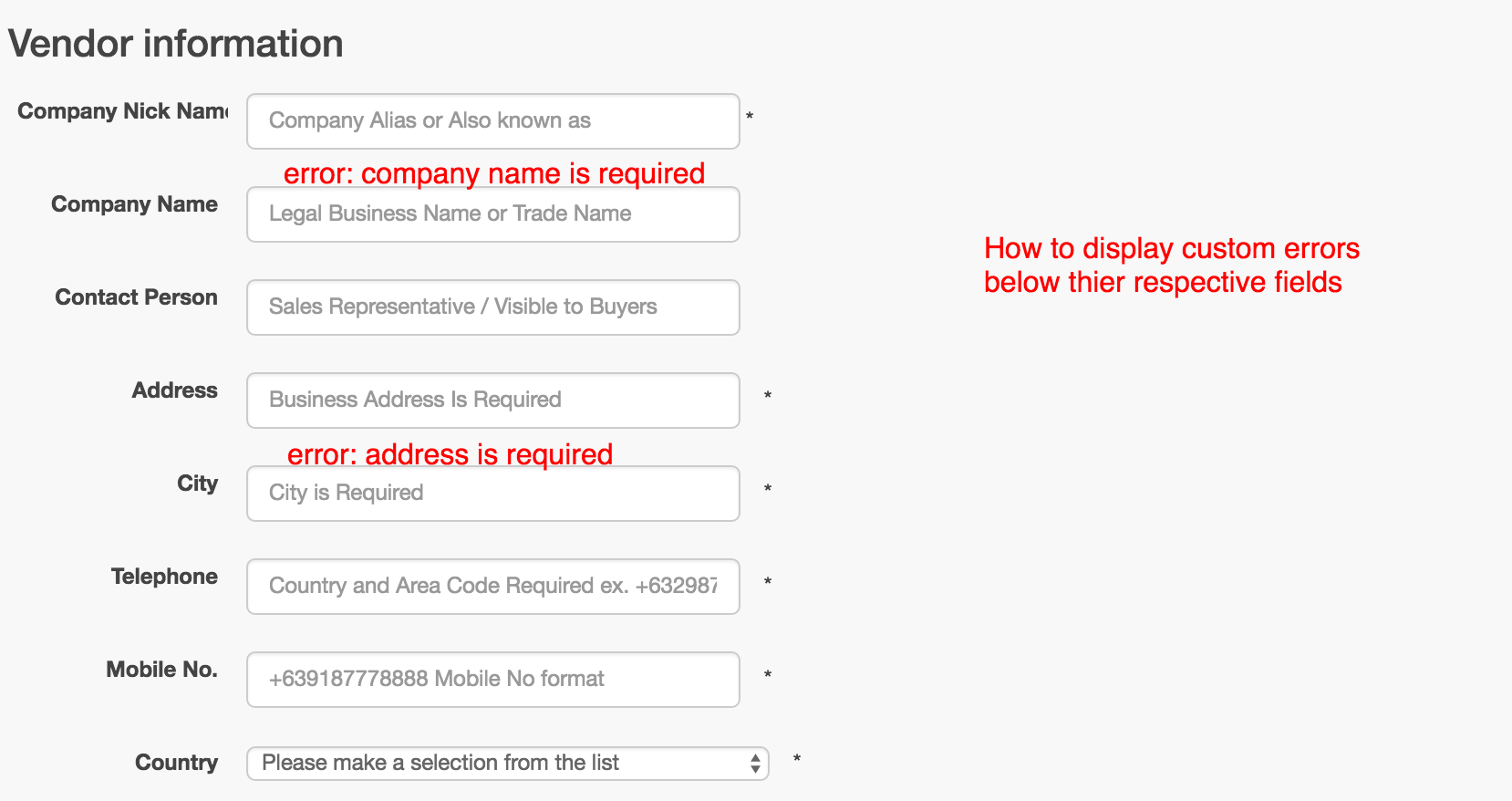Image resolution: width=1512 pixels, height=801 pixels.
Task: Select the Business Address input field
Action: click(x=492, y=400)
